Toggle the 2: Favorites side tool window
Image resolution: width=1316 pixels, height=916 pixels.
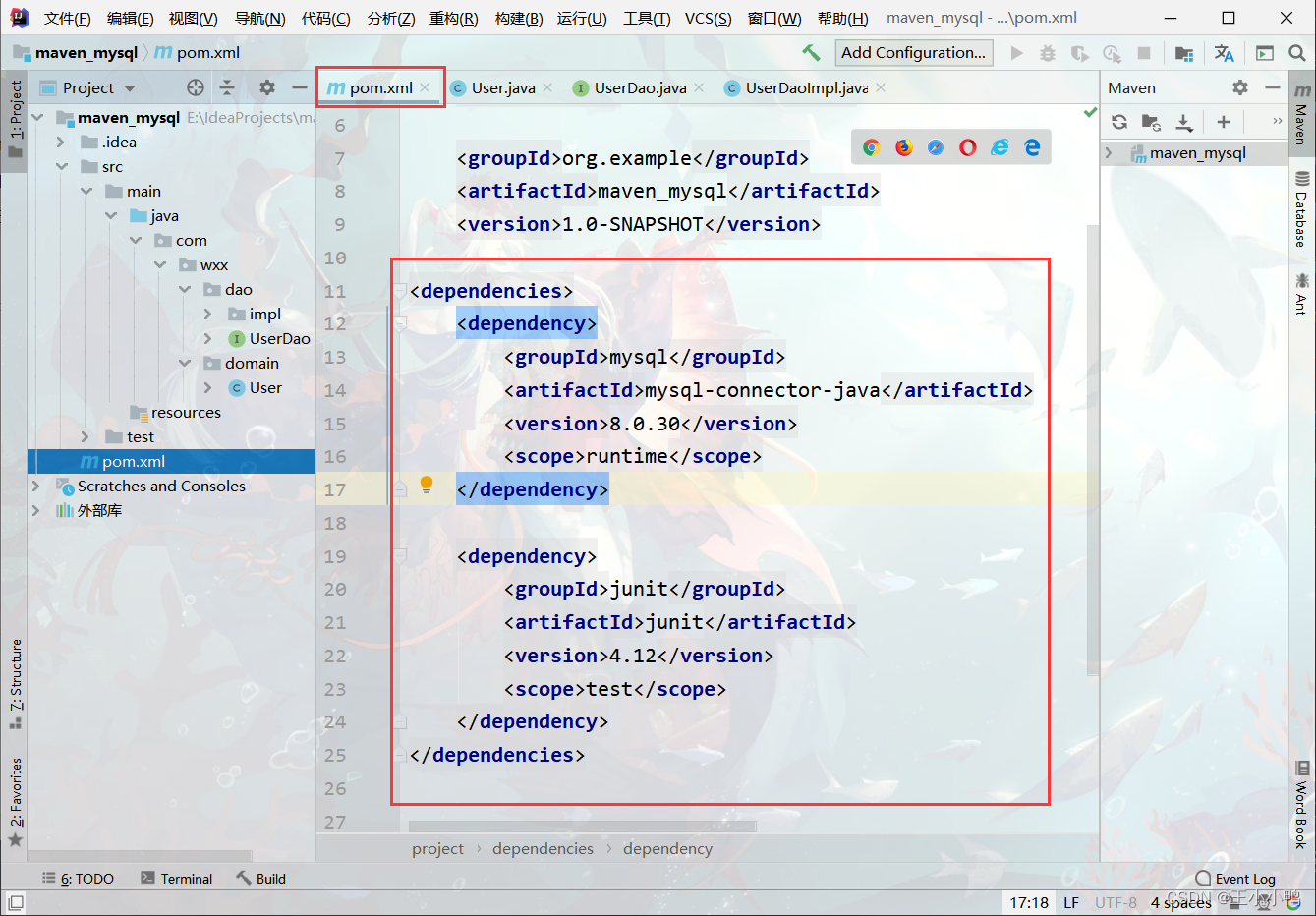coord(15,802)
